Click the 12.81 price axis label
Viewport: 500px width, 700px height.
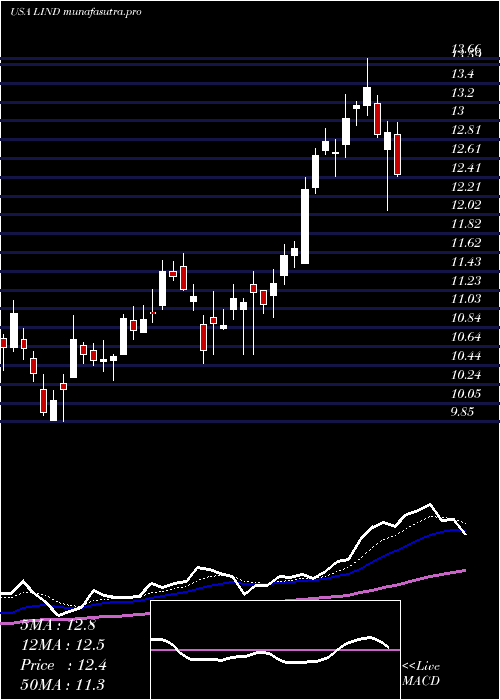(466, 130)
